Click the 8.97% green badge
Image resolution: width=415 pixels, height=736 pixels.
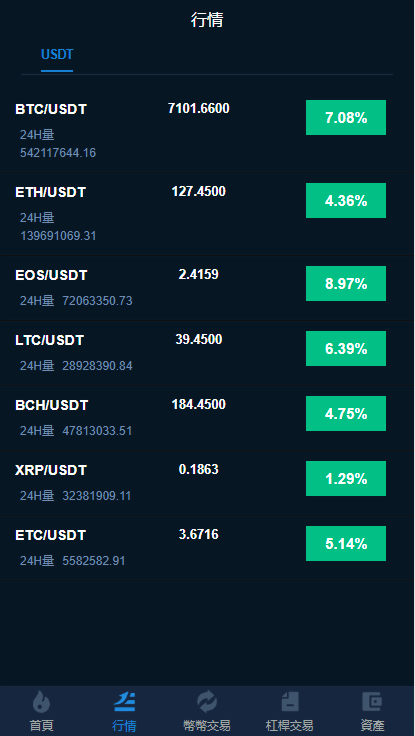[x=346, y=284]
